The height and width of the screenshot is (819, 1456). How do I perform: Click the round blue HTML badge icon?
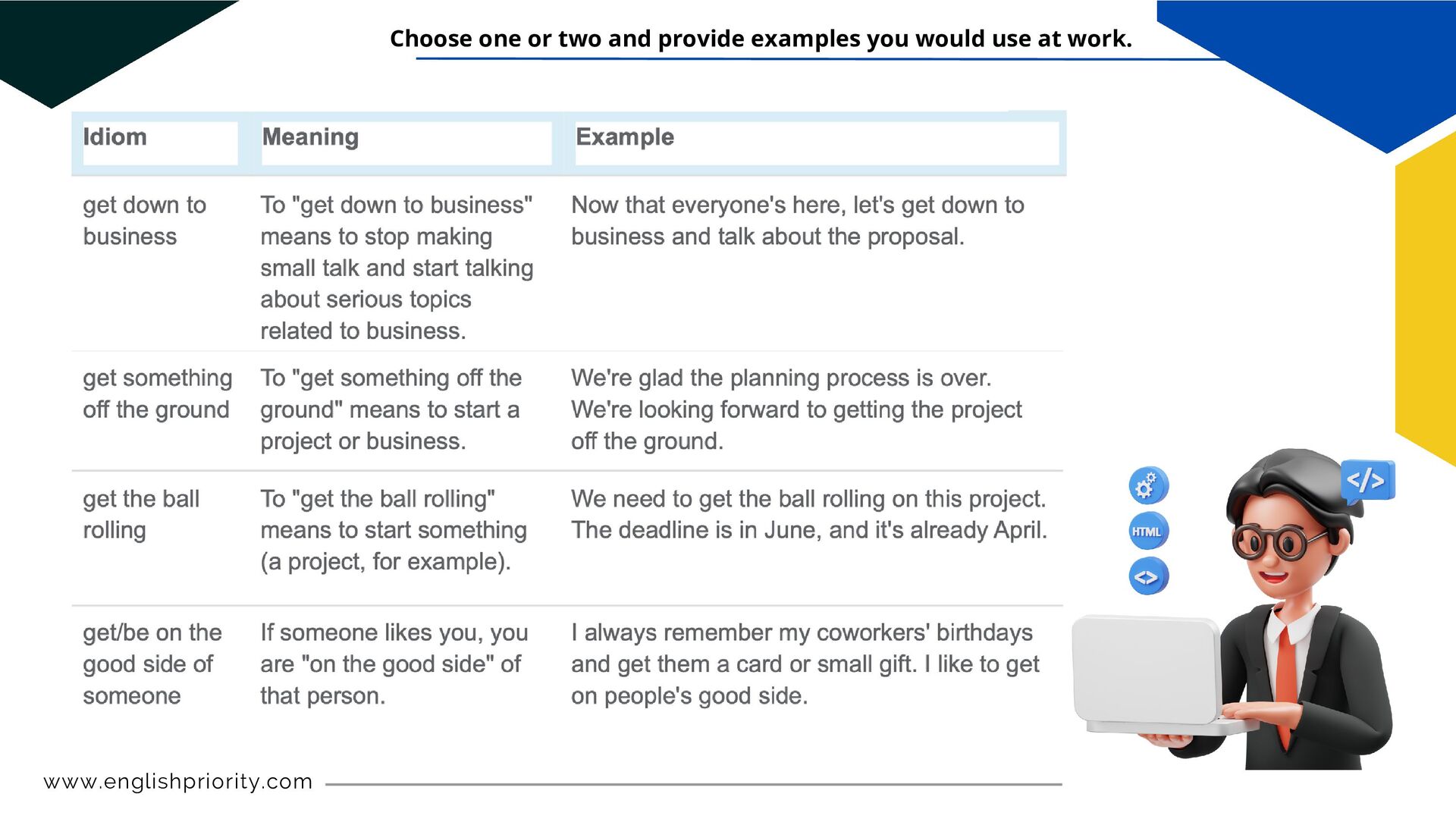(x=1148, y=531)
